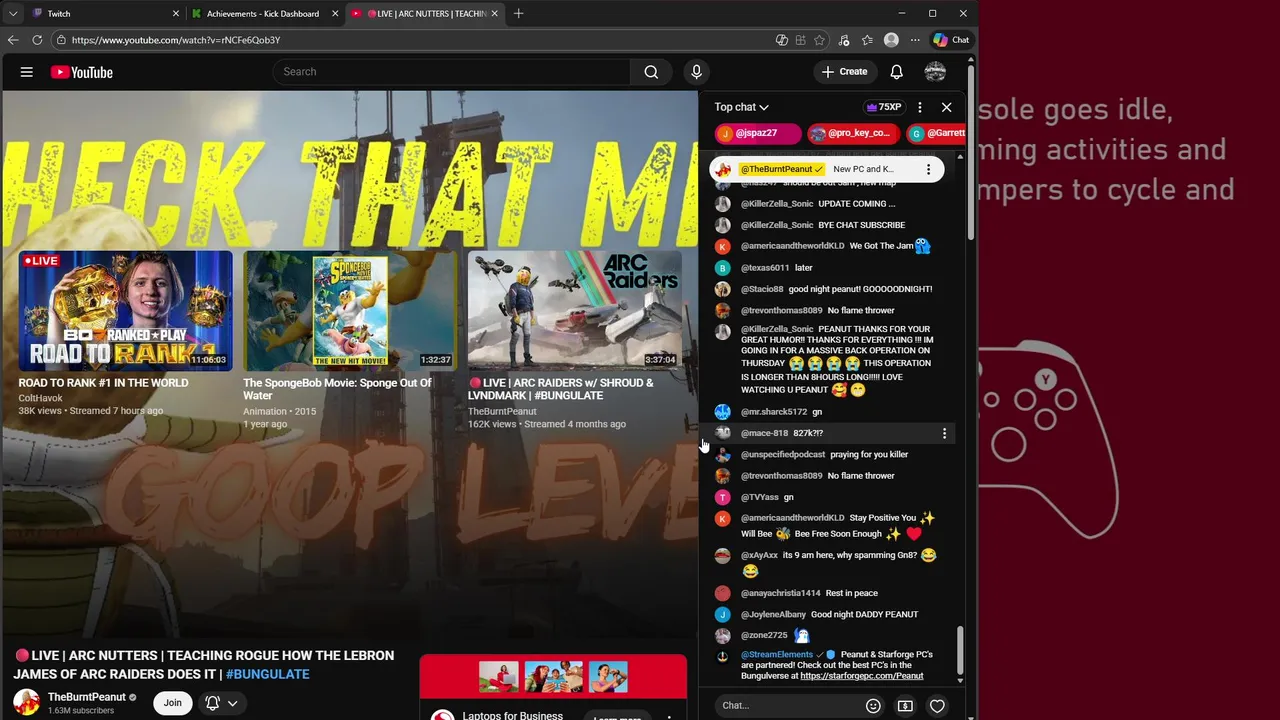
Task: Open the Laptops for Business ad images
Action: (x=553, y=677)
